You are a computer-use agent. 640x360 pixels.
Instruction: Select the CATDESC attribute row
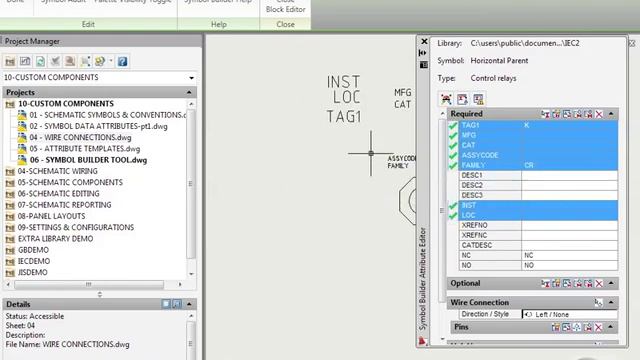[538, 245]
